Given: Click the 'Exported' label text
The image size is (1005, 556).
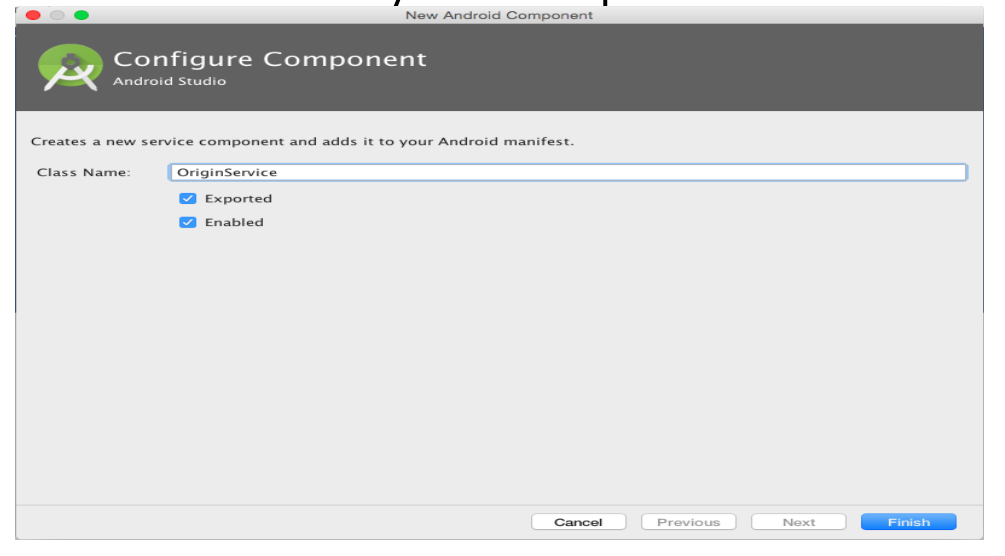Looking at the screenshot, I should point(238,199).
